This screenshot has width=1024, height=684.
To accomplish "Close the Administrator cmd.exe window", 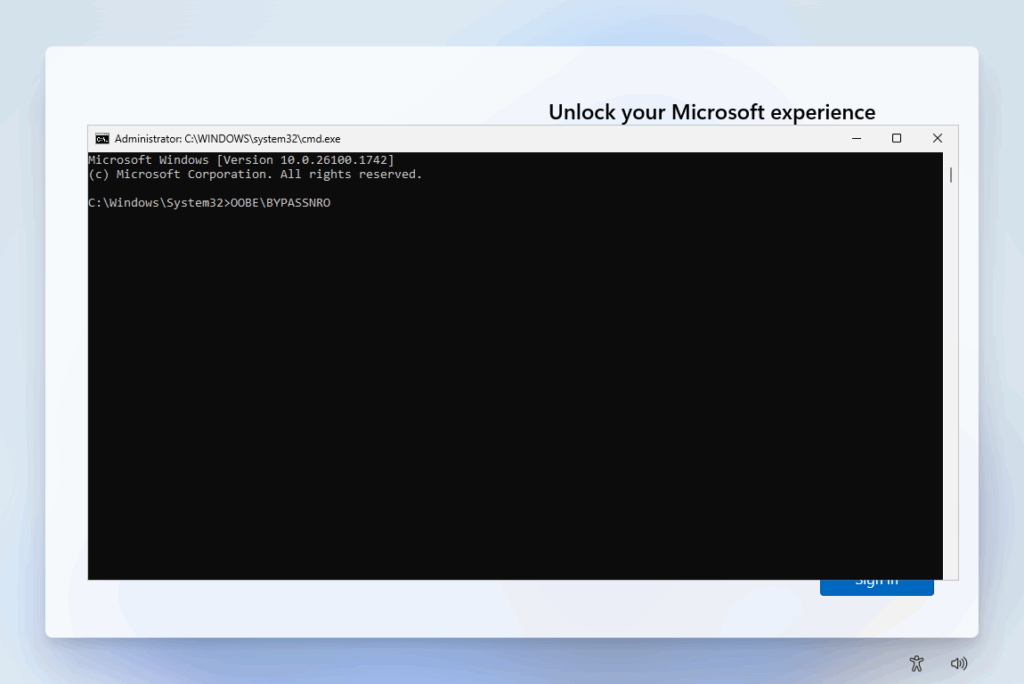I will coord(937,138).
